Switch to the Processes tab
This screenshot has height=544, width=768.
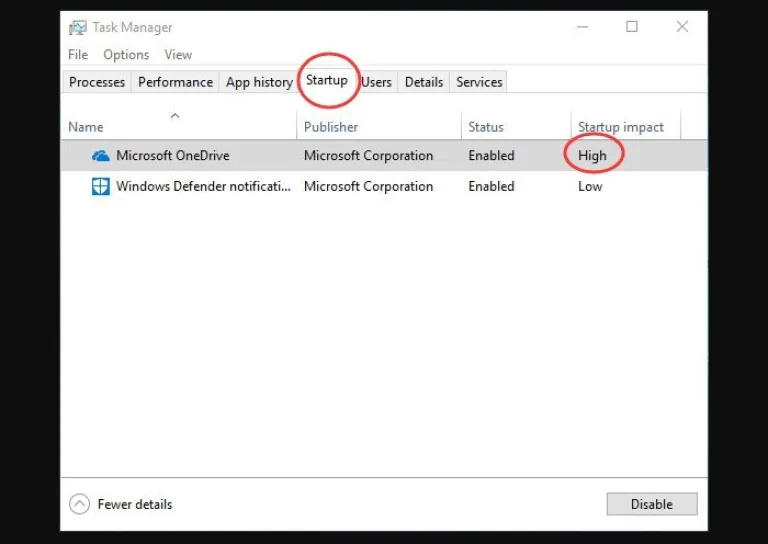pos(97,82)
